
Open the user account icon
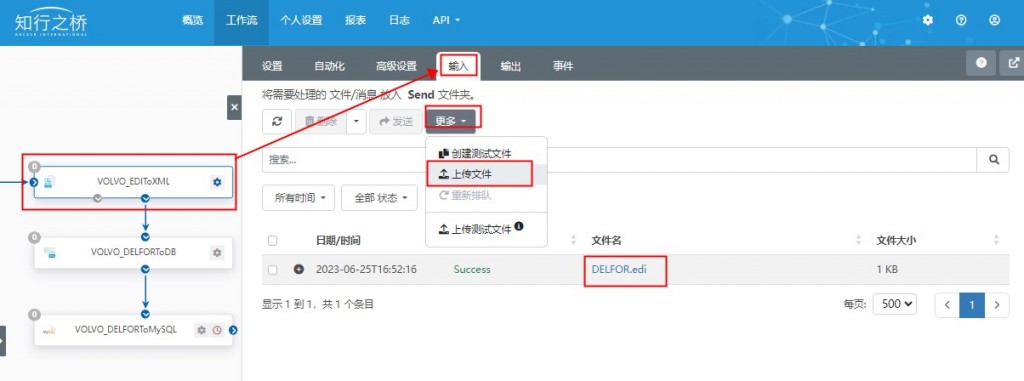(x=995, y=20)
